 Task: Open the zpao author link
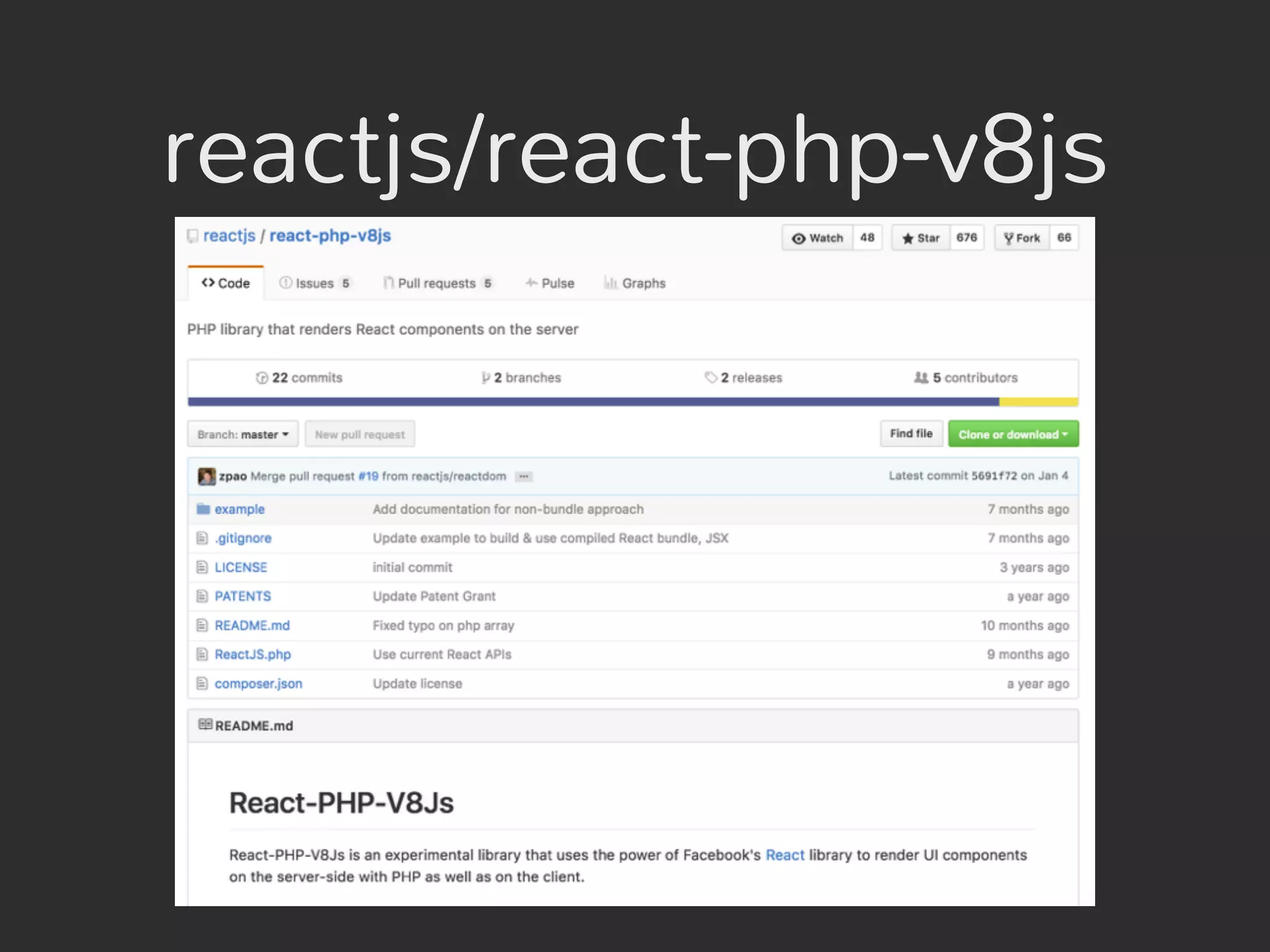point(233,476)
